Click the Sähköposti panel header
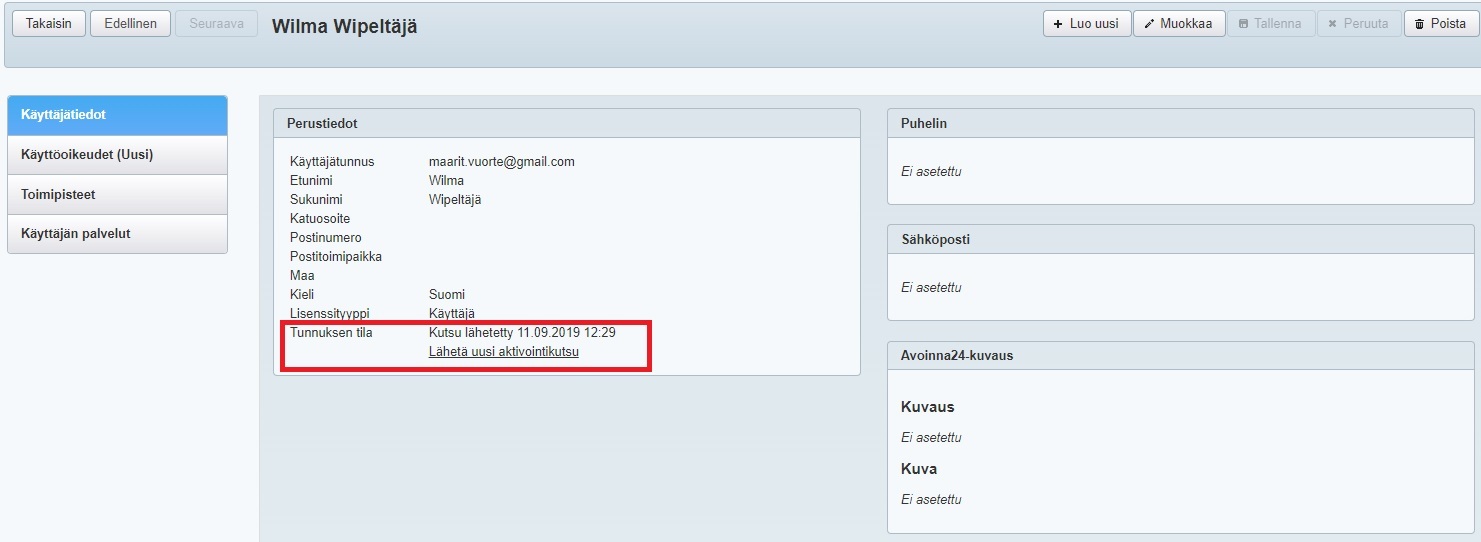1481x542 pixels. tap(1180, 240)
